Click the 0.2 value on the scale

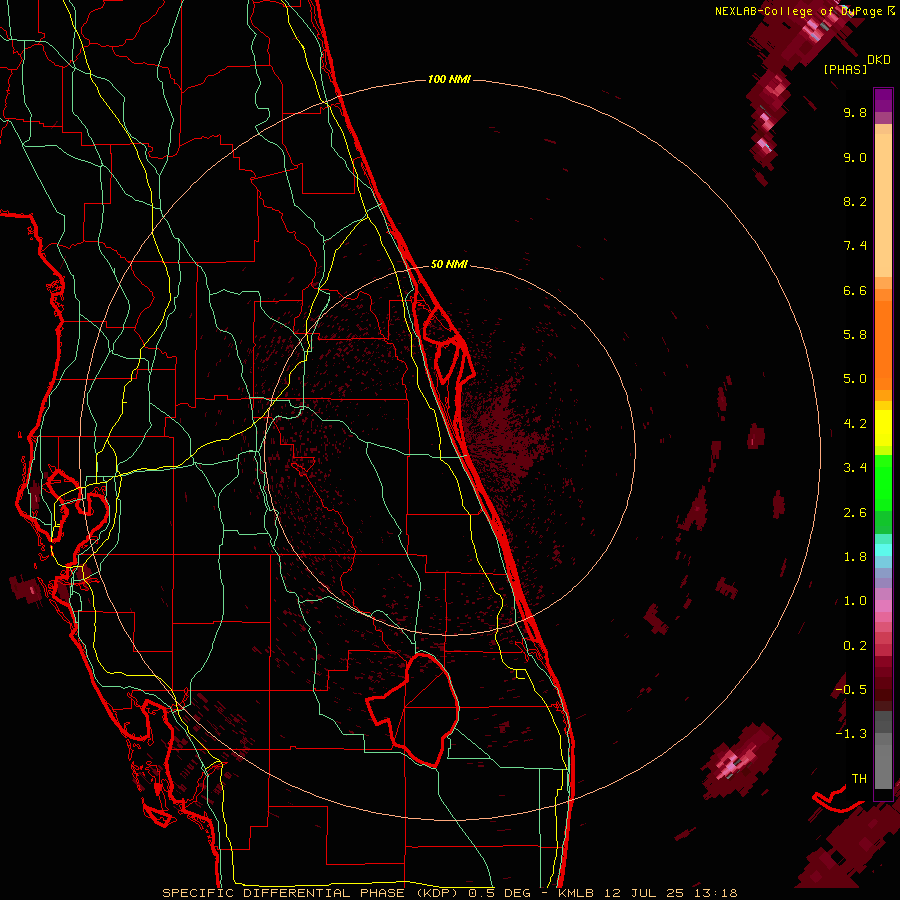click(855, 646)
